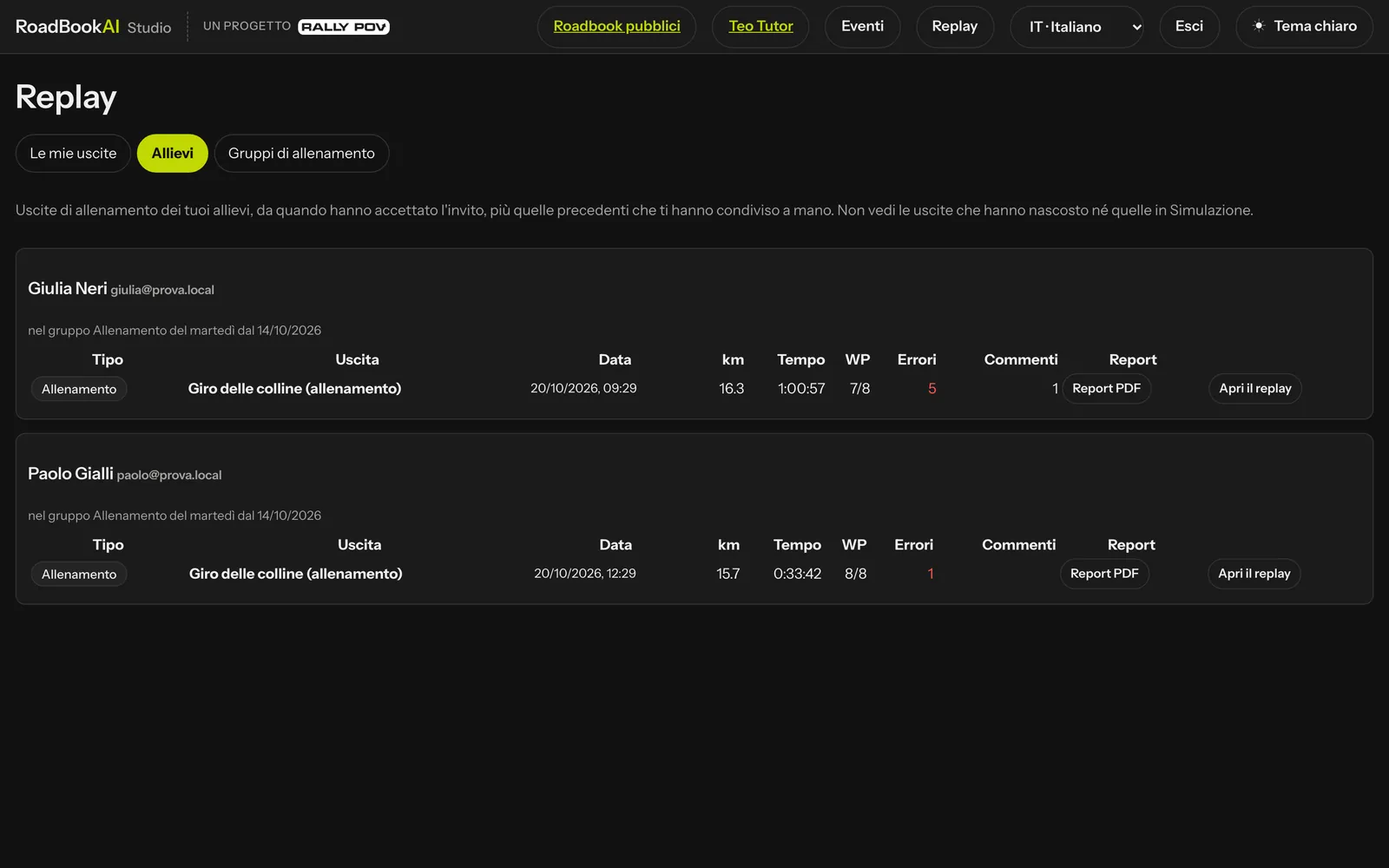Viewport: 1389px width, 868px height.
Task: Select the Le mie uscite tab
Action: pyautogui.click(x=73, y=154)
